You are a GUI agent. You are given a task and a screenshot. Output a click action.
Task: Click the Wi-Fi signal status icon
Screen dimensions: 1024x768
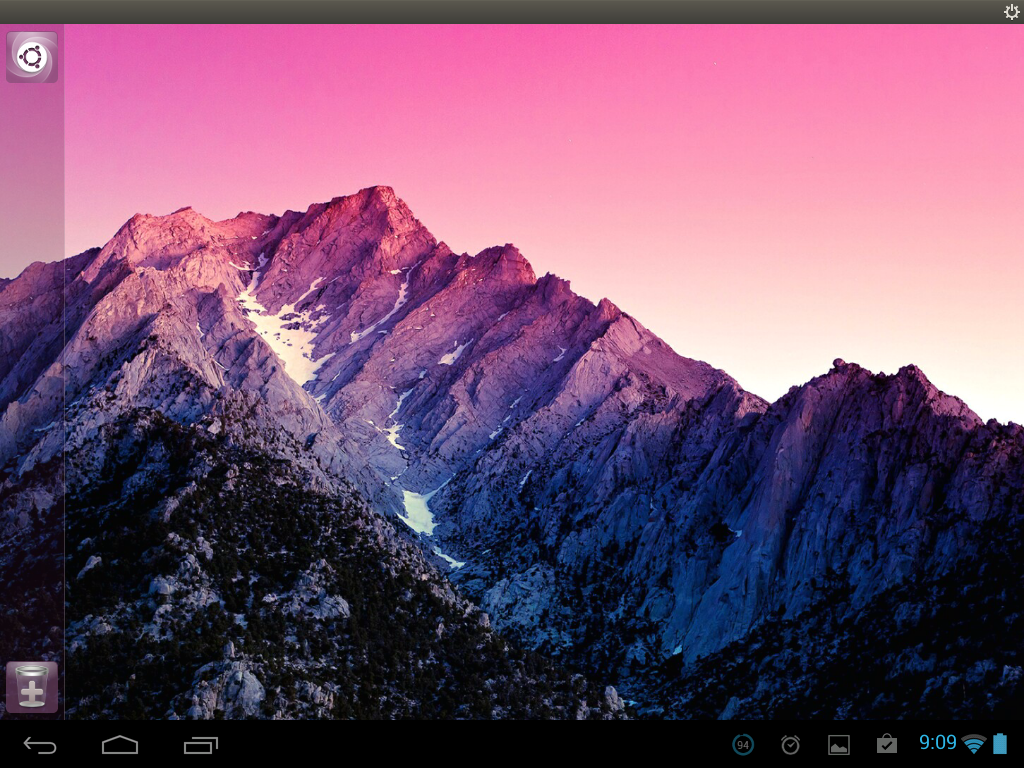974,744
